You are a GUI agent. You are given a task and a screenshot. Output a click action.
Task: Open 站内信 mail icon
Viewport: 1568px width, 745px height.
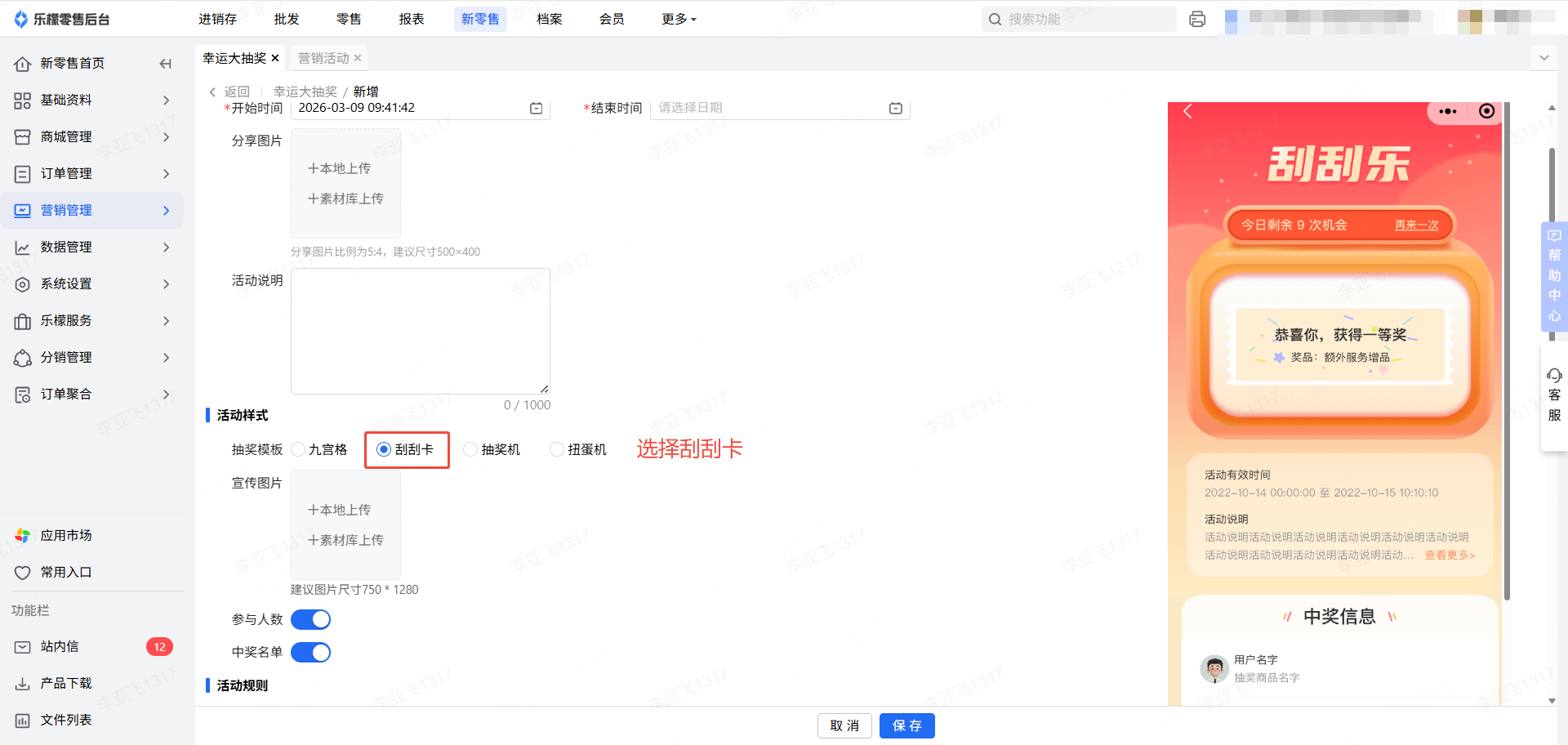(x=22, y=647)
